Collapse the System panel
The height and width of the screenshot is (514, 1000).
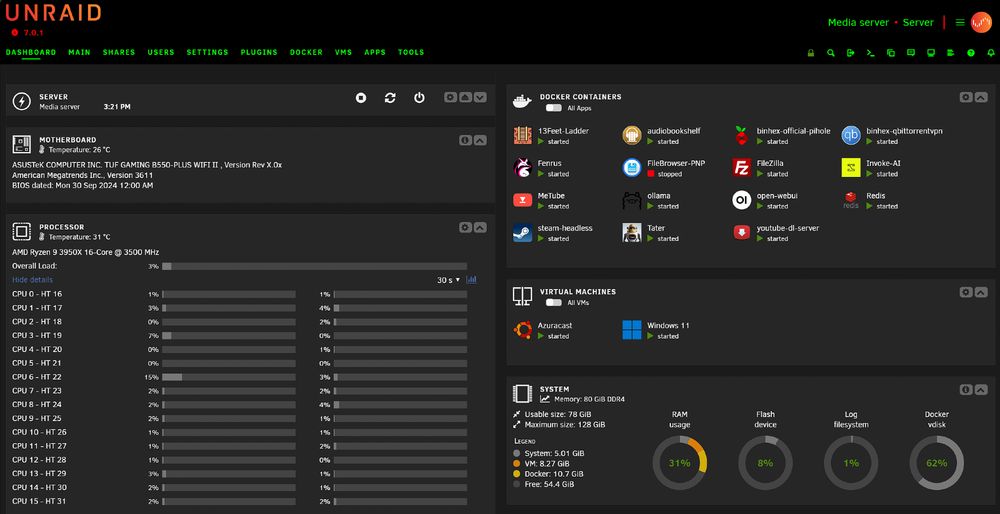click(x=981, y=389)
